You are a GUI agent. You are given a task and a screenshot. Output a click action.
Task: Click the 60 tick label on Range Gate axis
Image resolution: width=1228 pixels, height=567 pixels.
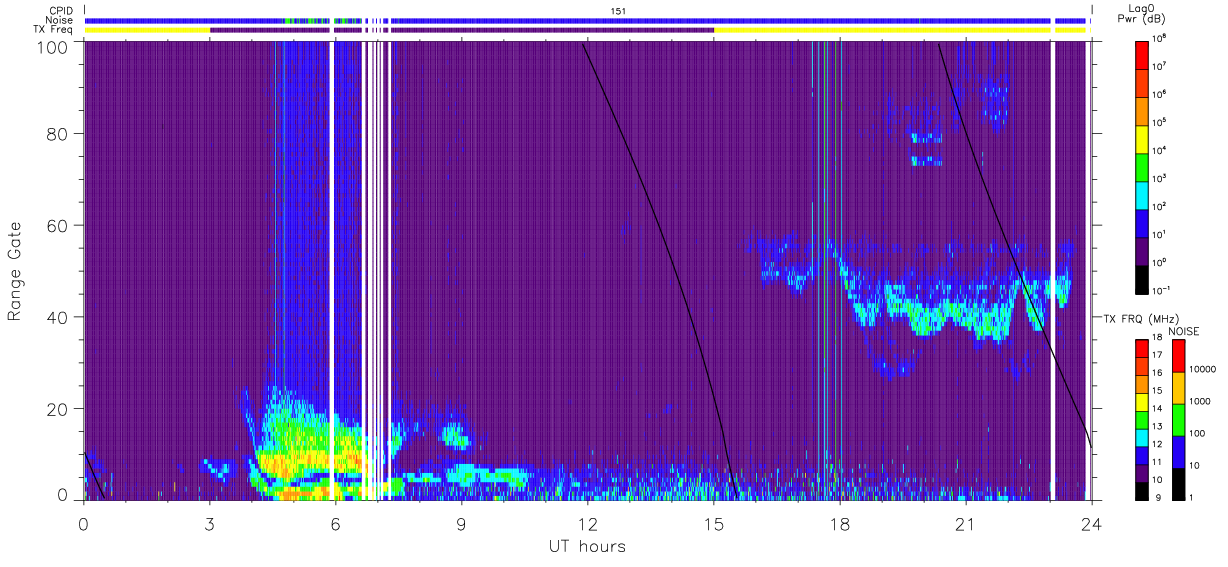coord(58,226)
